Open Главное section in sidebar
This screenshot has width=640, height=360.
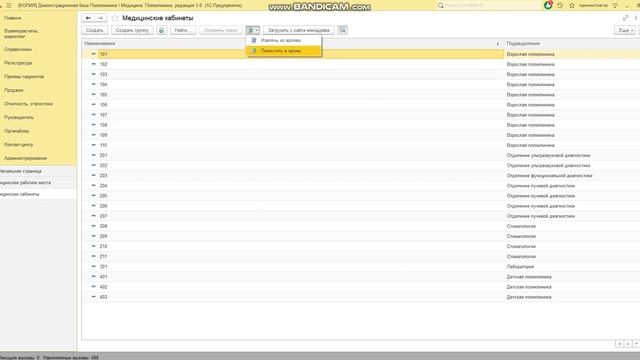point(13,18)
